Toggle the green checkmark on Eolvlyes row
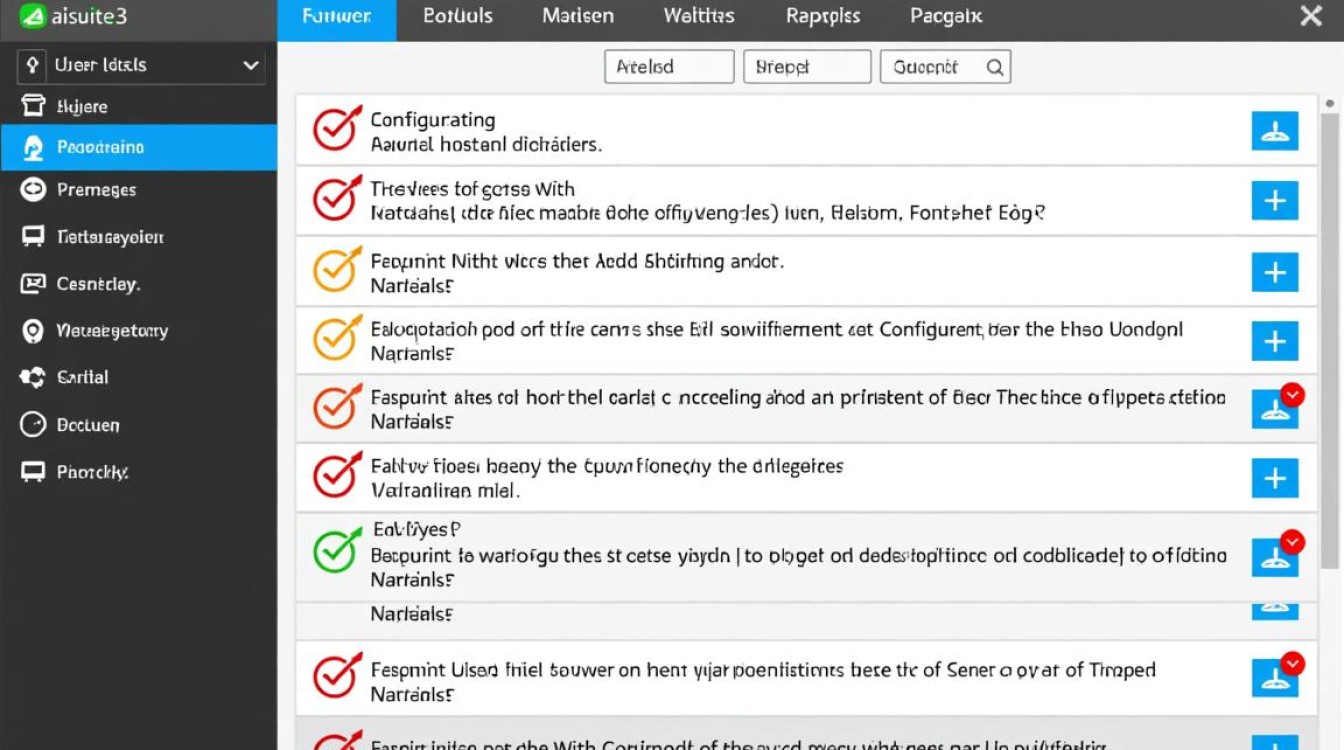1344x750 pixels. point(336,552)
